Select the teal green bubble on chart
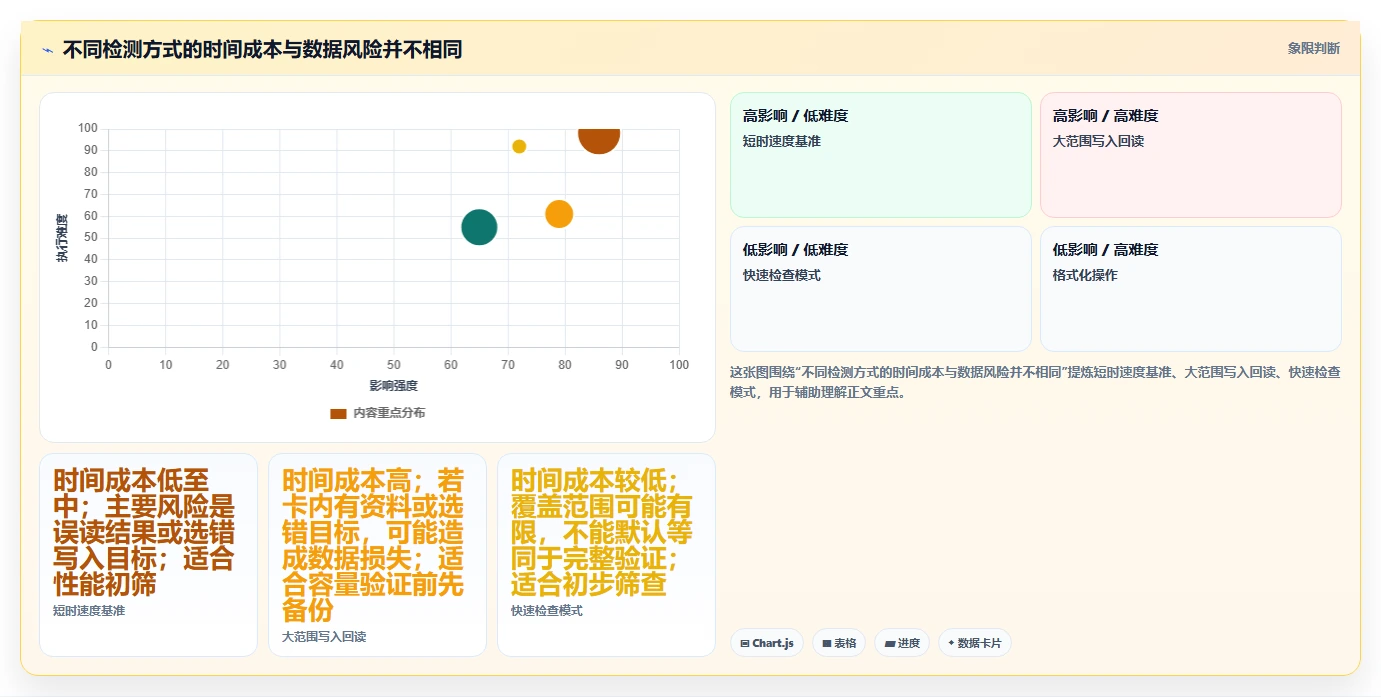Screen dimensions: 1381x697 [479, 227]
